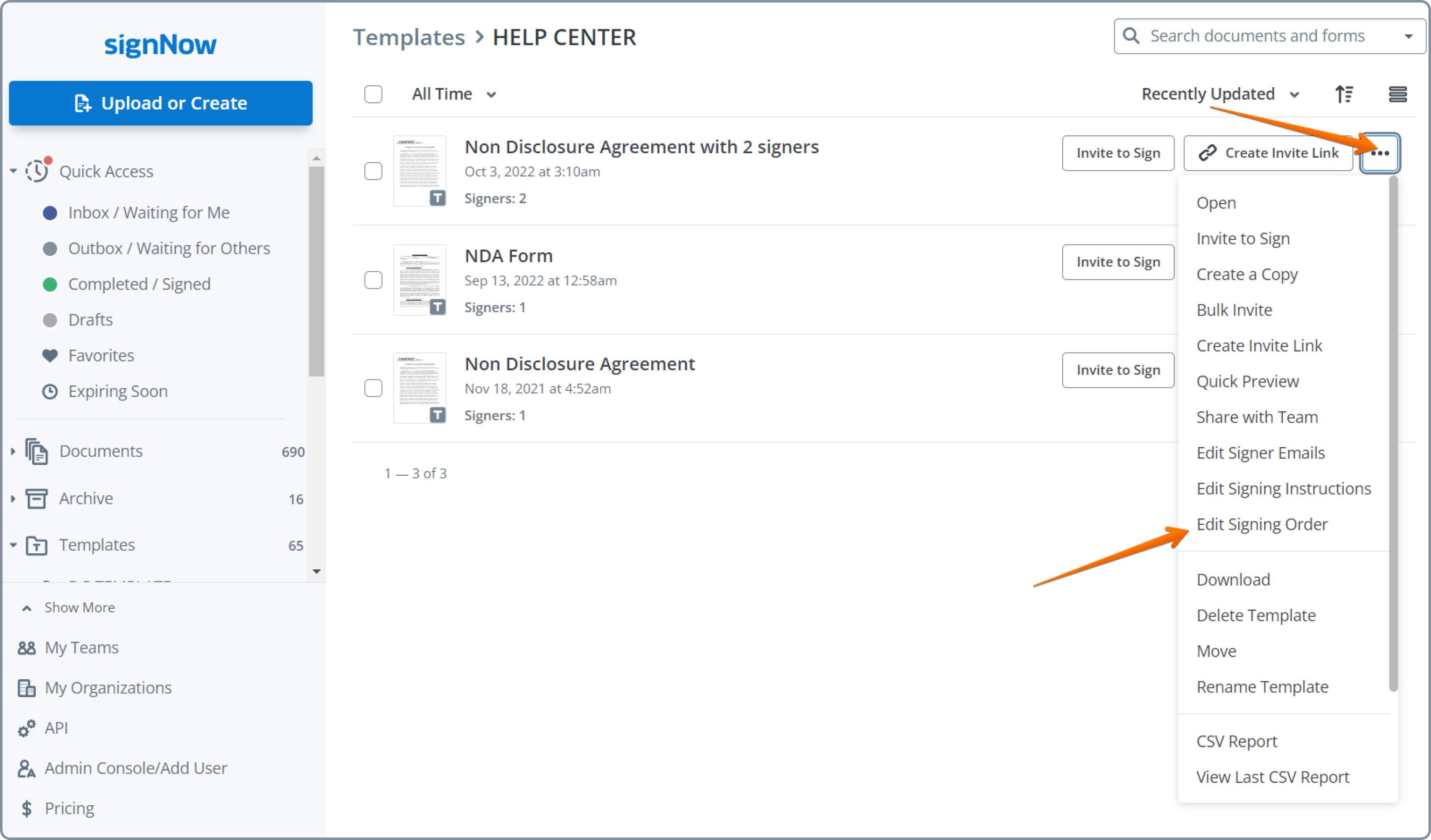Open the All Time filter dropdown
Image resolution: width=1431 pixels, height=840 pixels.
454,94
